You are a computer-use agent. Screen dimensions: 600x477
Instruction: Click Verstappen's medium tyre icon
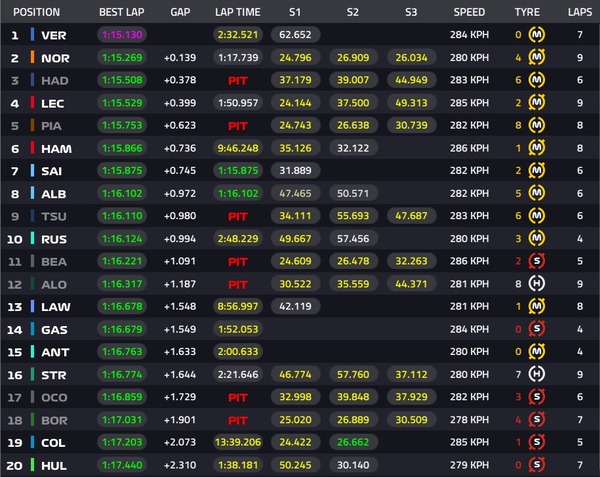[x=538, y=35]
